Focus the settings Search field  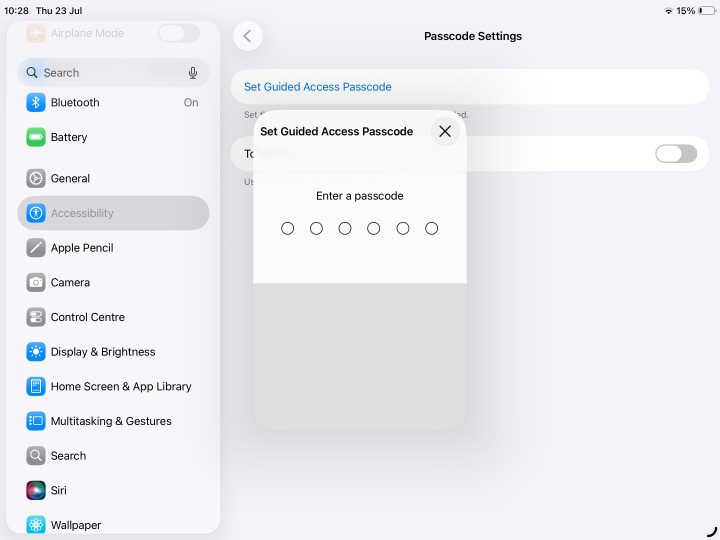[x=113, y=73]
